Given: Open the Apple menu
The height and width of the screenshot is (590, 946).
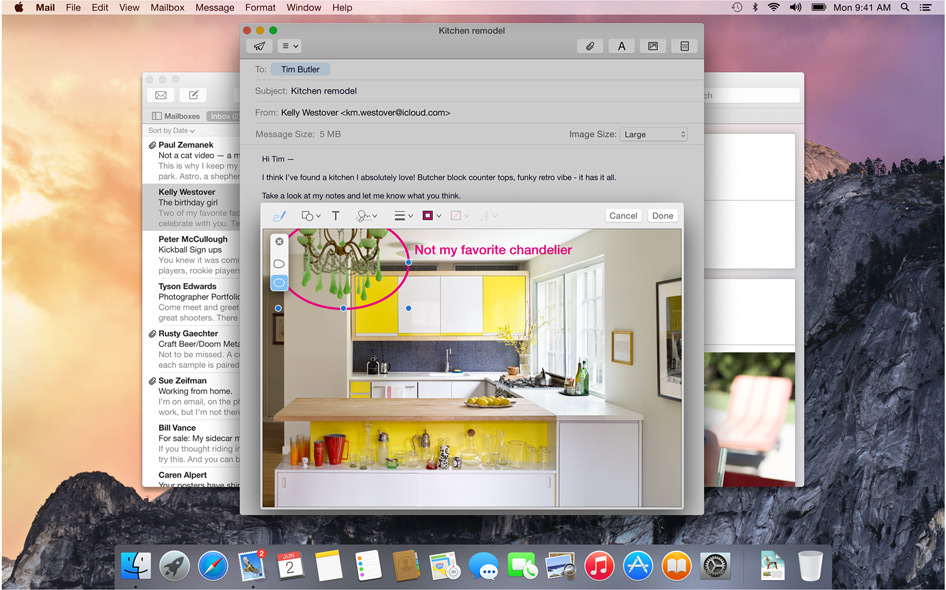Looking at the screenshot, I should tap(18, 7).
